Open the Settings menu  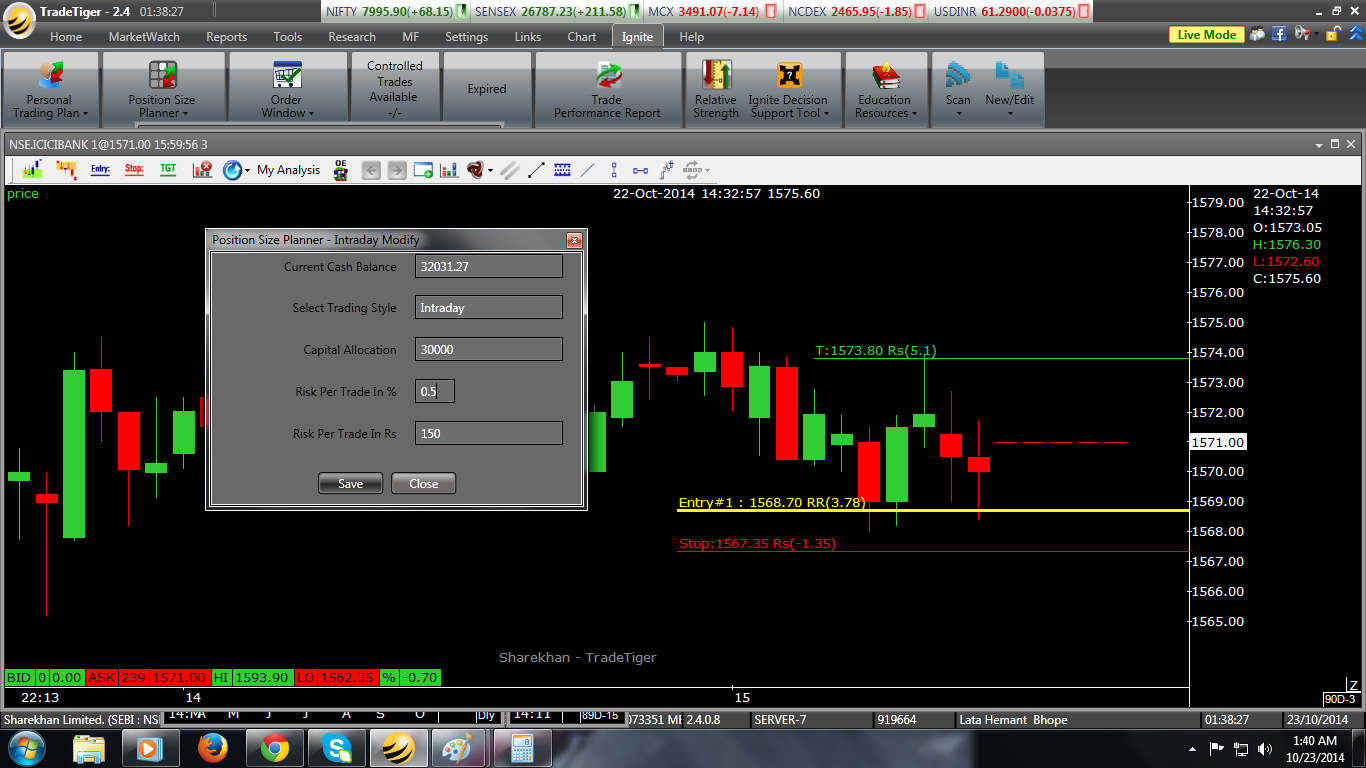coord(467,37)
